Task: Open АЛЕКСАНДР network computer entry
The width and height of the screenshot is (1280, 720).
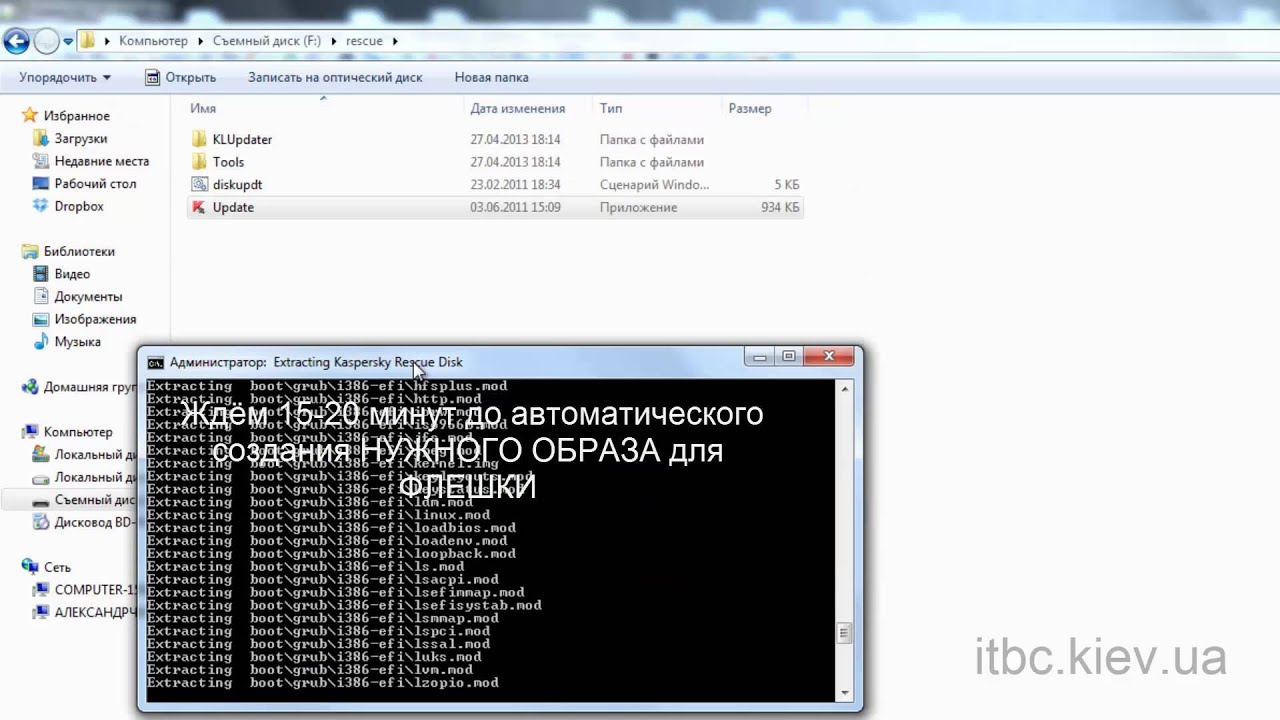Action: pyautogui.click(x=95, y=612)
